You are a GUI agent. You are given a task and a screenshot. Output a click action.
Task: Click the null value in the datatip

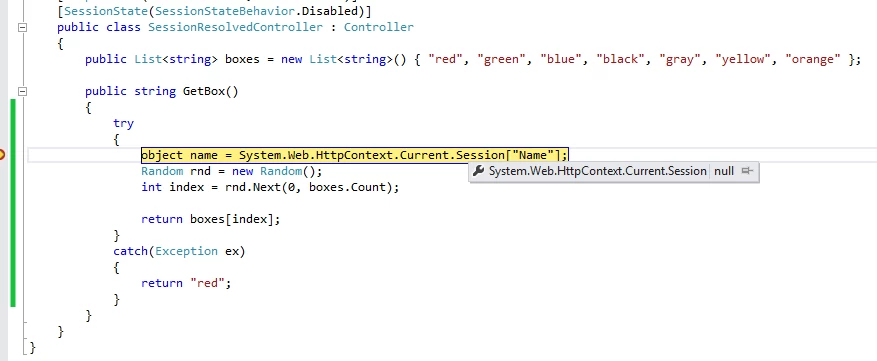[724, 171]
